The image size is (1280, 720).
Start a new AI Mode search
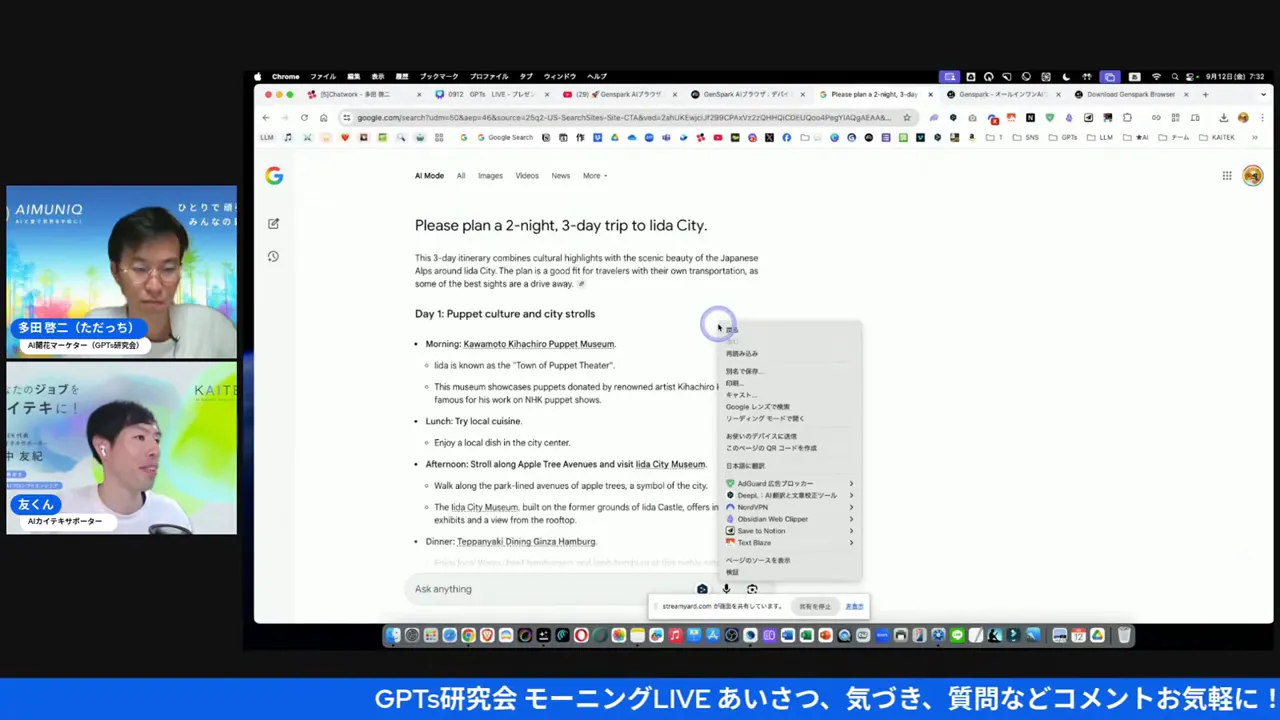(273, 224)
